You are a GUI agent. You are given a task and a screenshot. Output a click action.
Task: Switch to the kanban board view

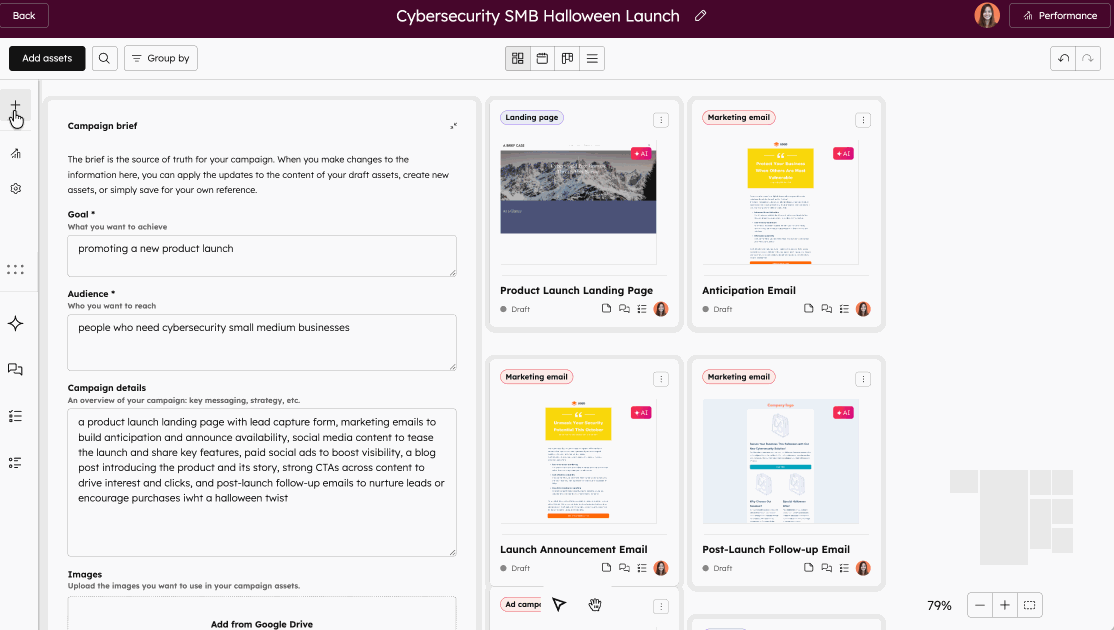click(x=567, y=59)
